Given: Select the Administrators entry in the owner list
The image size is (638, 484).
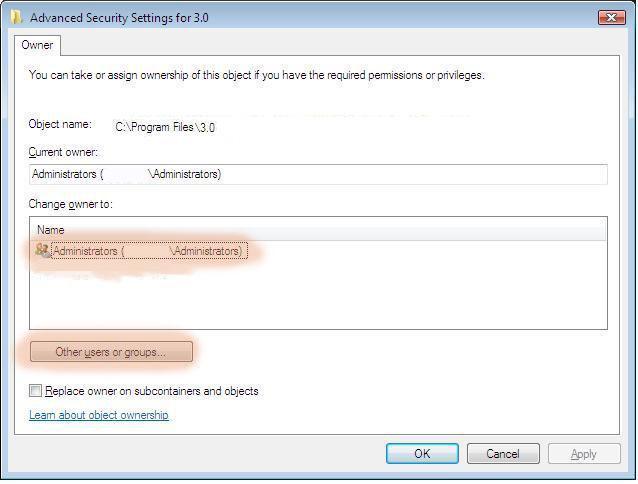Looking at the screenshot, I should [x=149, y=251].
